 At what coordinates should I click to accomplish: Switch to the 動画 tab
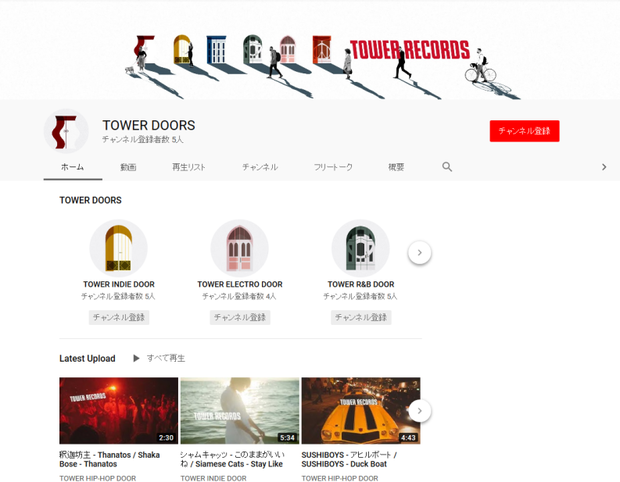[x=128, y=167]
